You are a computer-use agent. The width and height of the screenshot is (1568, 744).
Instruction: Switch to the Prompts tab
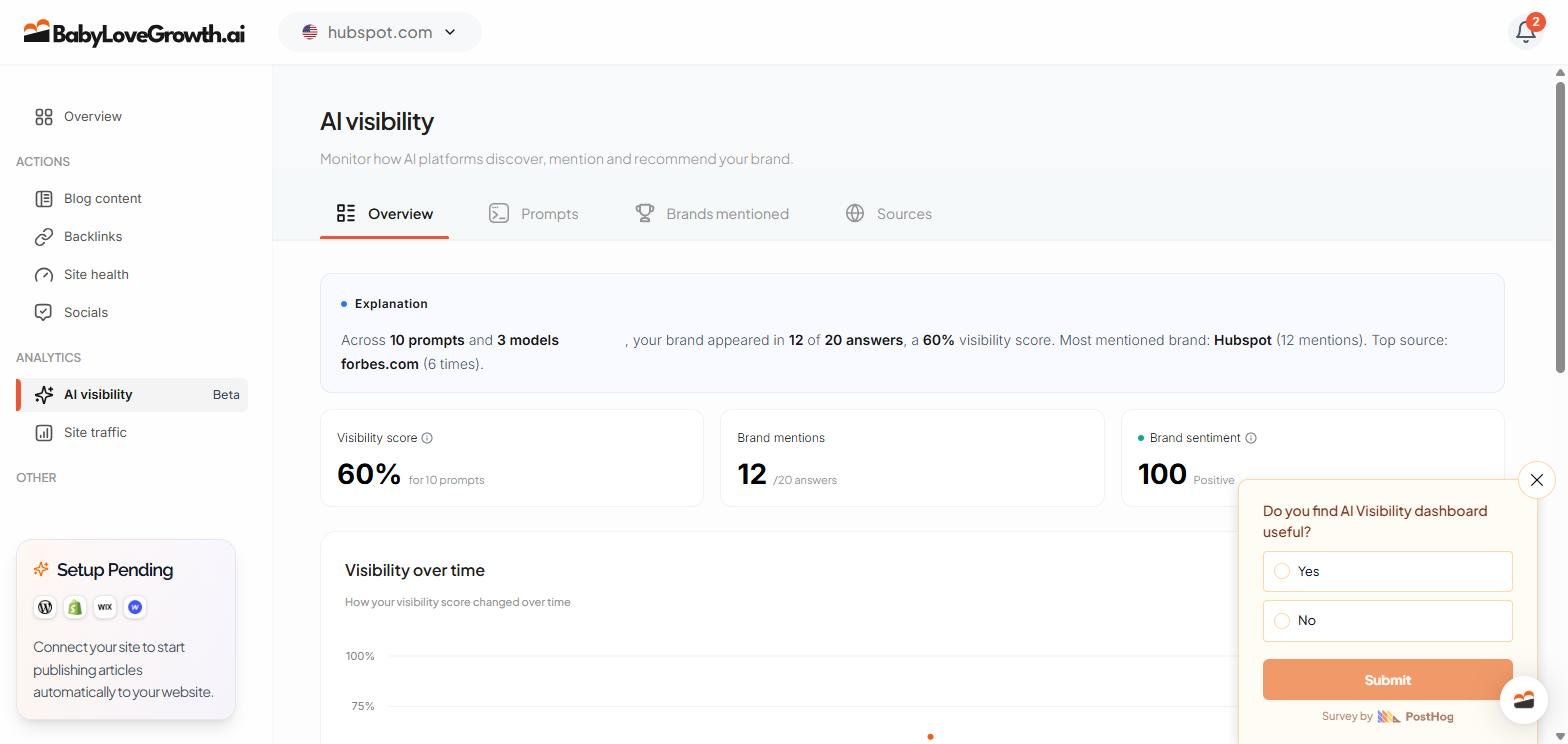[534, 214]
